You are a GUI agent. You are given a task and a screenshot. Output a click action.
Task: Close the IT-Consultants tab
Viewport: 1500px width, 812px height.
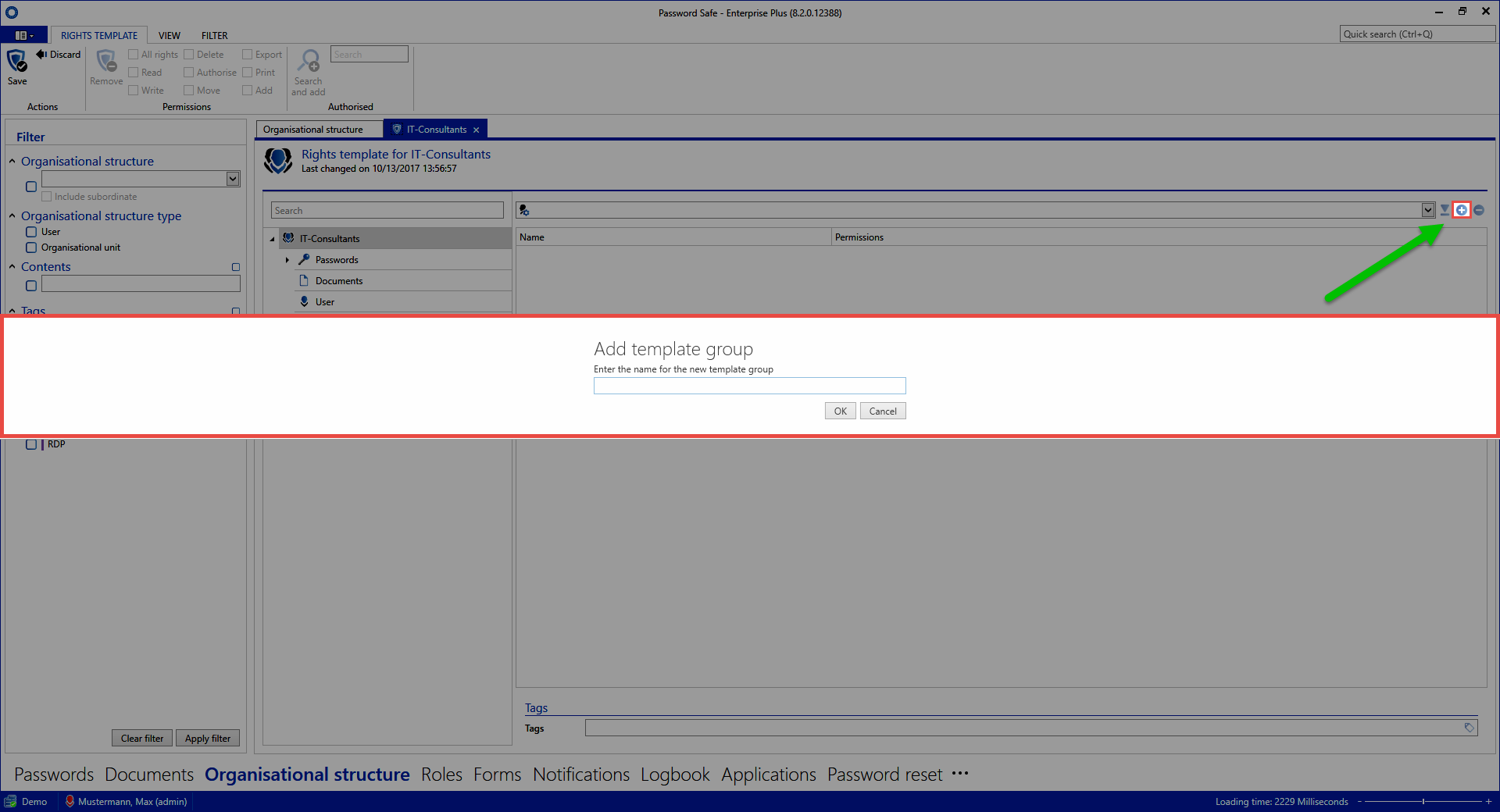[x=476, y=130]
